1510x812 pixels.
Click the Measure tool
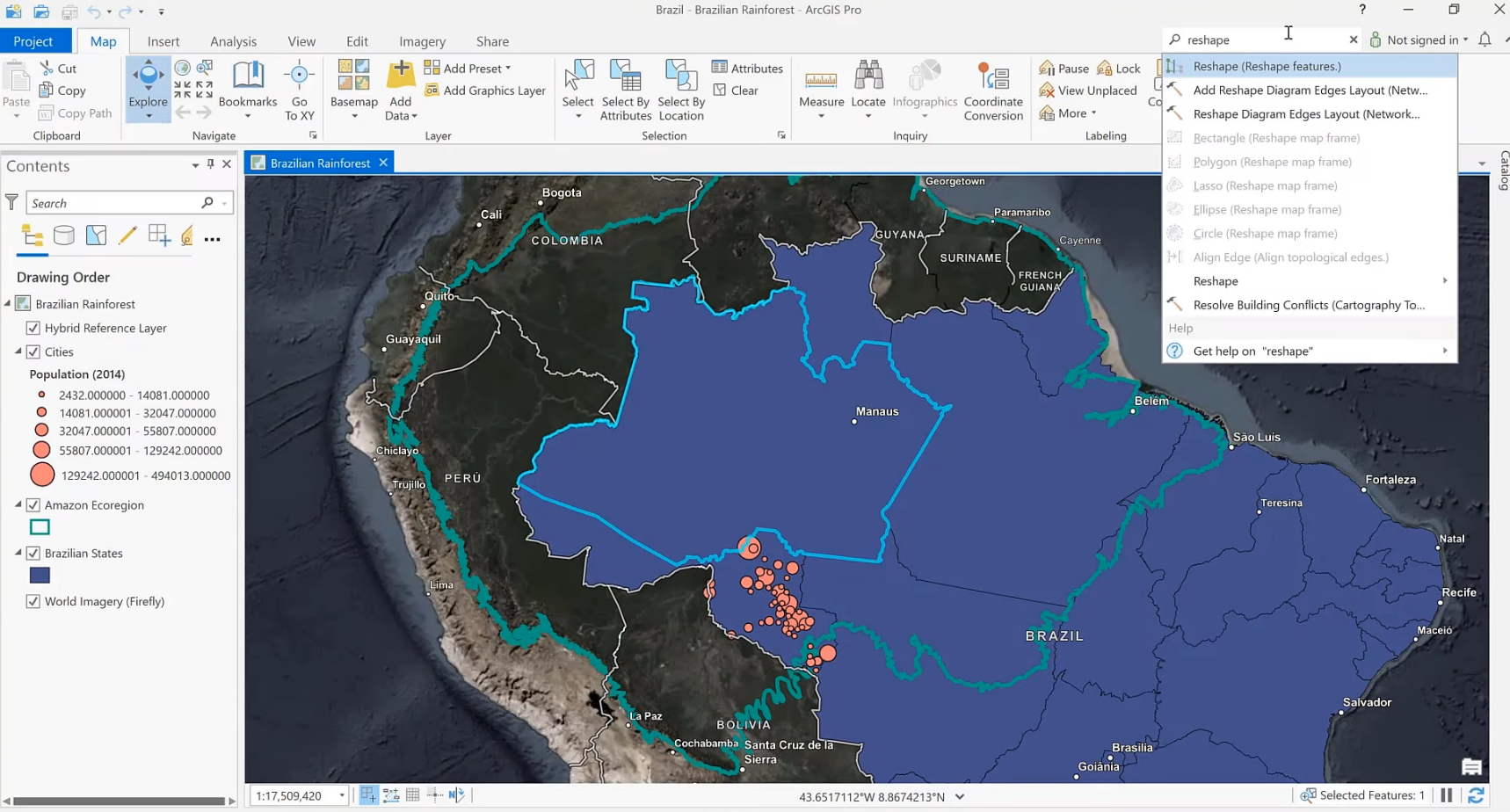tap(821, 90)
